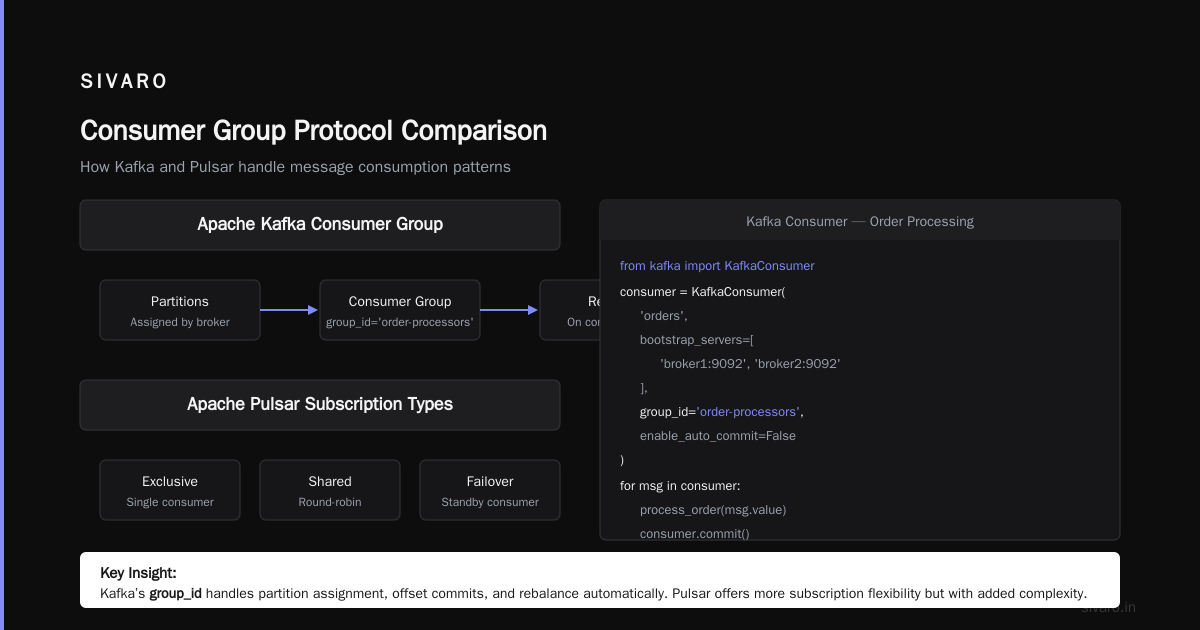Select the Failover standby consumer card
The width and height of the screenshot is (1200, 630).
[490, 490]
